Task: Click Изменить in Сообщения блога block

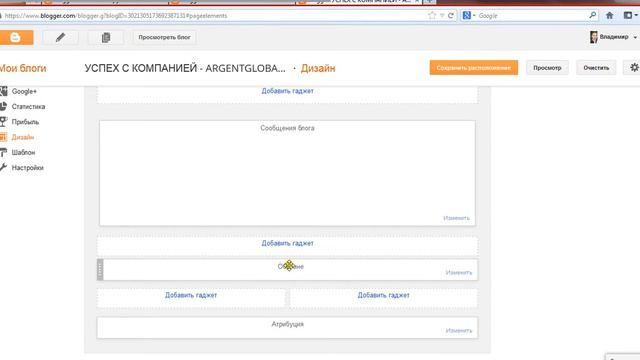Action: click(x=456, y=218)
